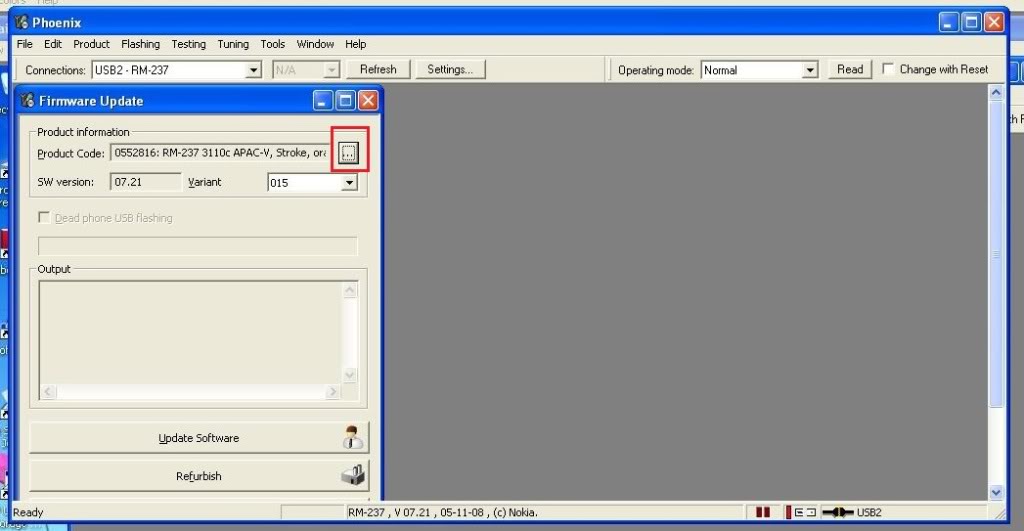Open the File menu
This screenshot has height=531, width=1024.
pos(24,44)
